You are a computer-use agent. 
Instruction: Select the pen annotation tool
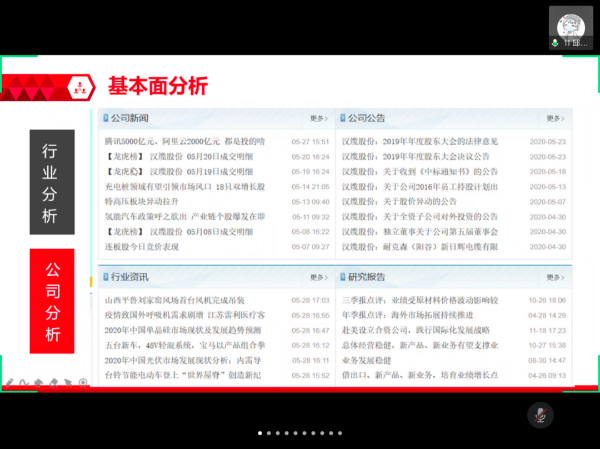tap(10, 382)
